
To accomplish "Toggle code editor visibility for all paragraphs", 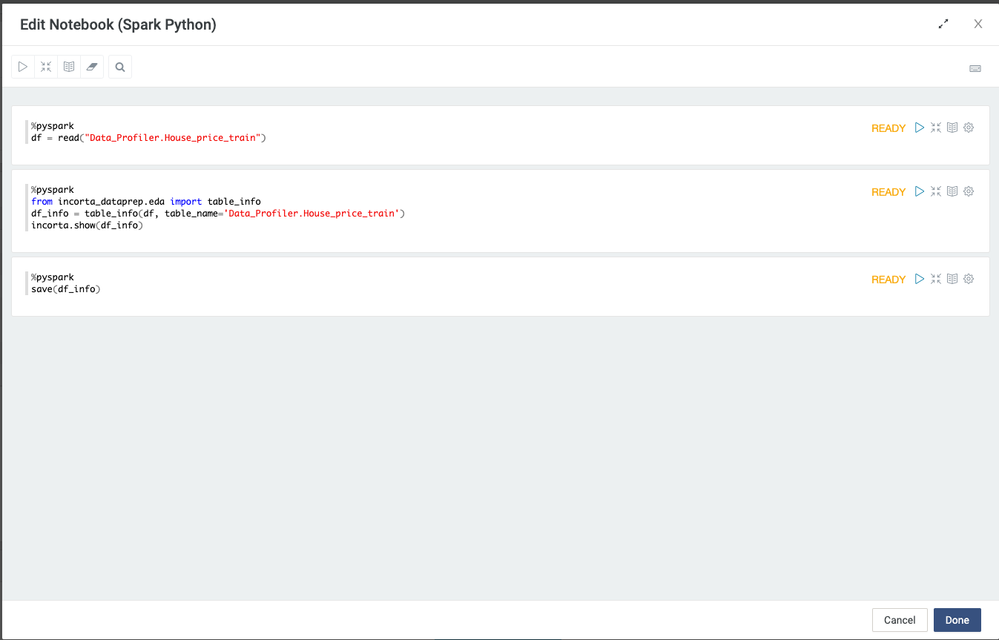I will pos(46,67).
